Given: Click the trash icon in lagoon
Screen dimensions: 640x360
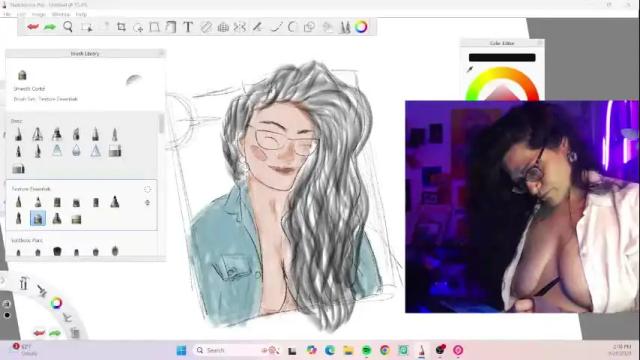Looking at the screenshot, I should click(75, 333).
